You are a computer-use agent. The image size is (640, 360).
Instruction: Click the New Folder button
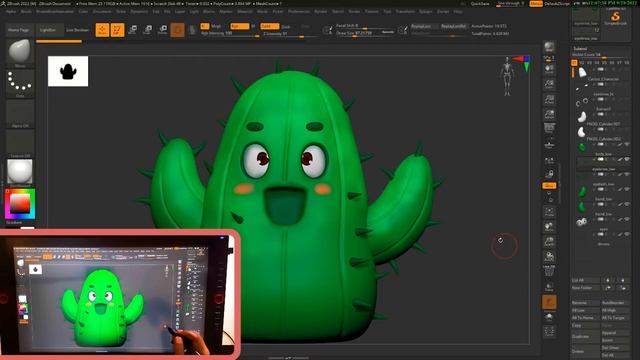[x=586, y=288]
